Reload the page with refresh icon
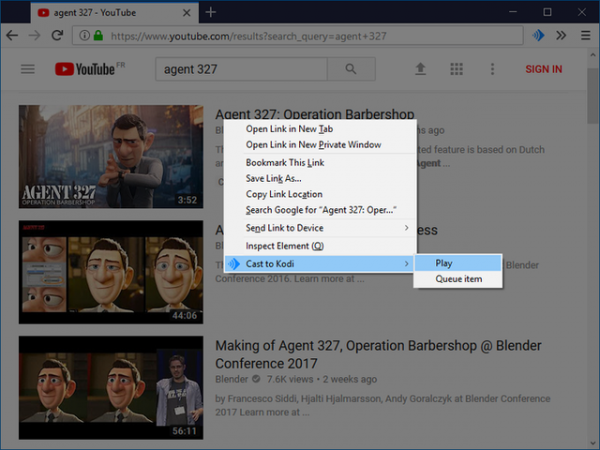The width and height of the screenshot is (600, 450). click(x=58, y=35)
